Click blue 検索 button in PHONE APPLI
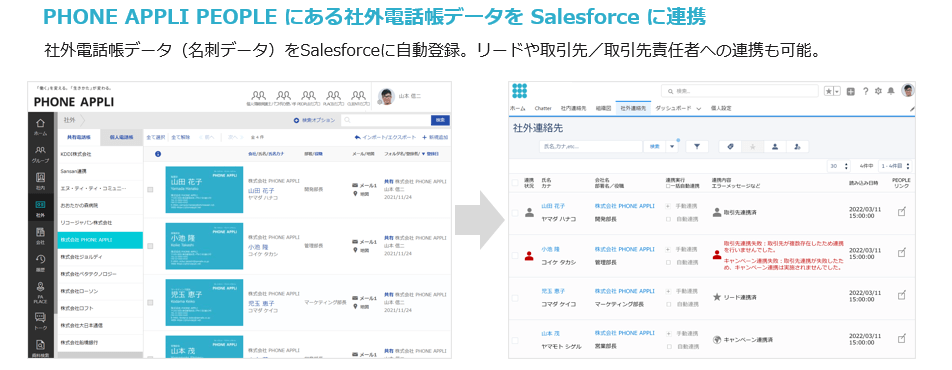This screenshot has width=952, height=370. pyautogui.click(x=440, y=120)
